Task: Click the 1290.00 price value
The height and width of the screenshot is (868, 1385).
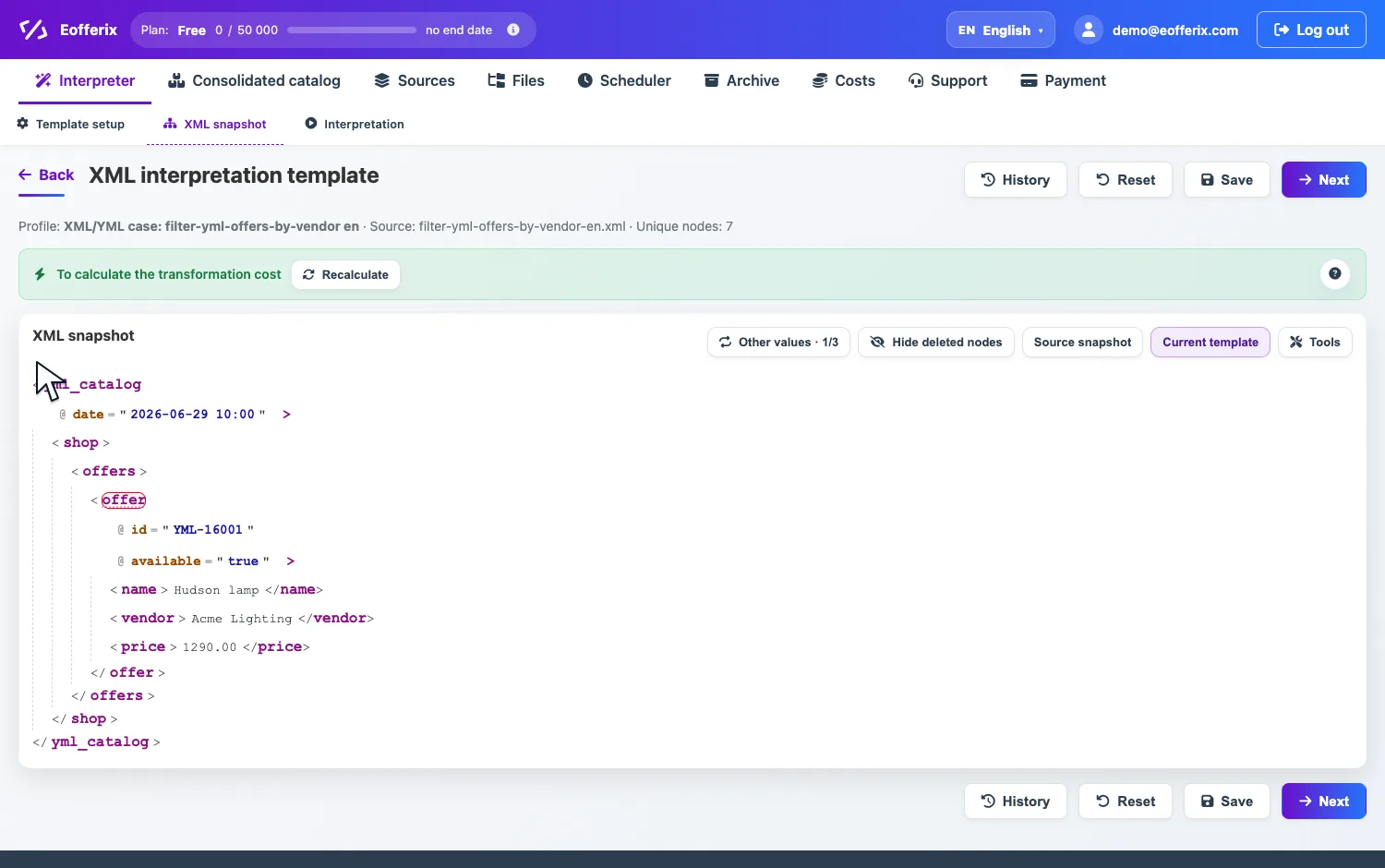Action: pos(210,646)
